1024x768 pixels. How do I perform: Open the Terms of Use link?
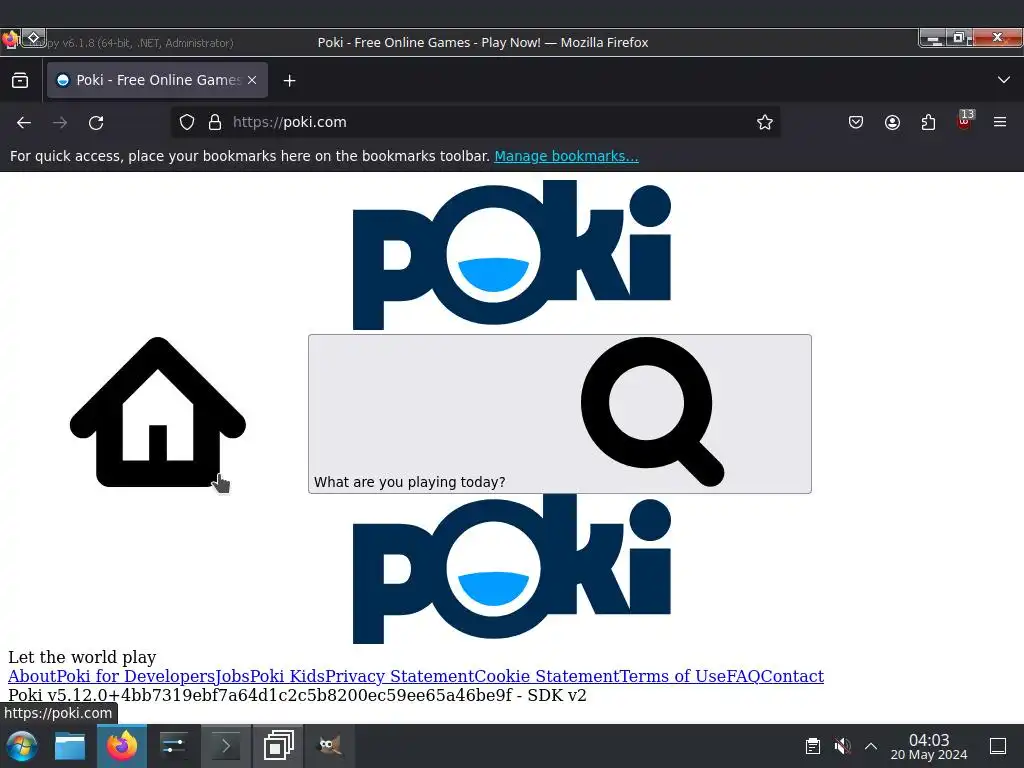[x=673, y=676]
